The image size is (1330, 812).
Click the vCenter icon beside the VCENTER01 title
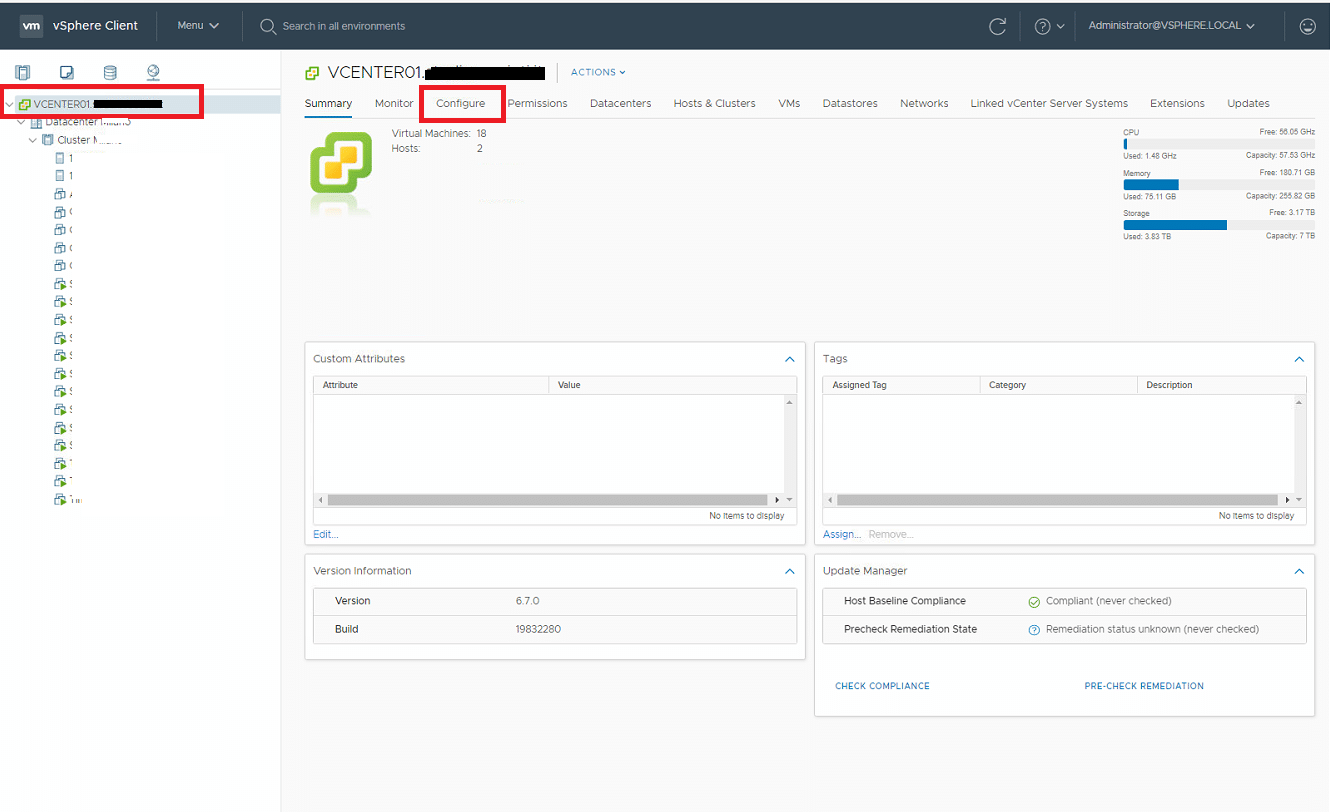(313, 73)
